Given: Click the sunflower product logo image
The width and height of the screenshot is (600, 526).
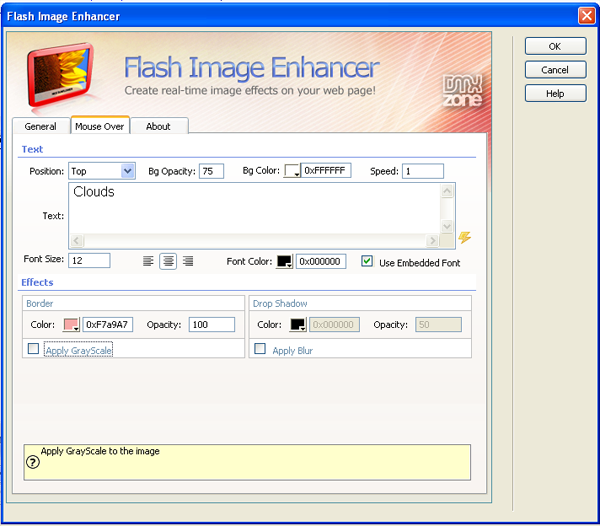Looking at the screenshot, I should click(60, 76).
